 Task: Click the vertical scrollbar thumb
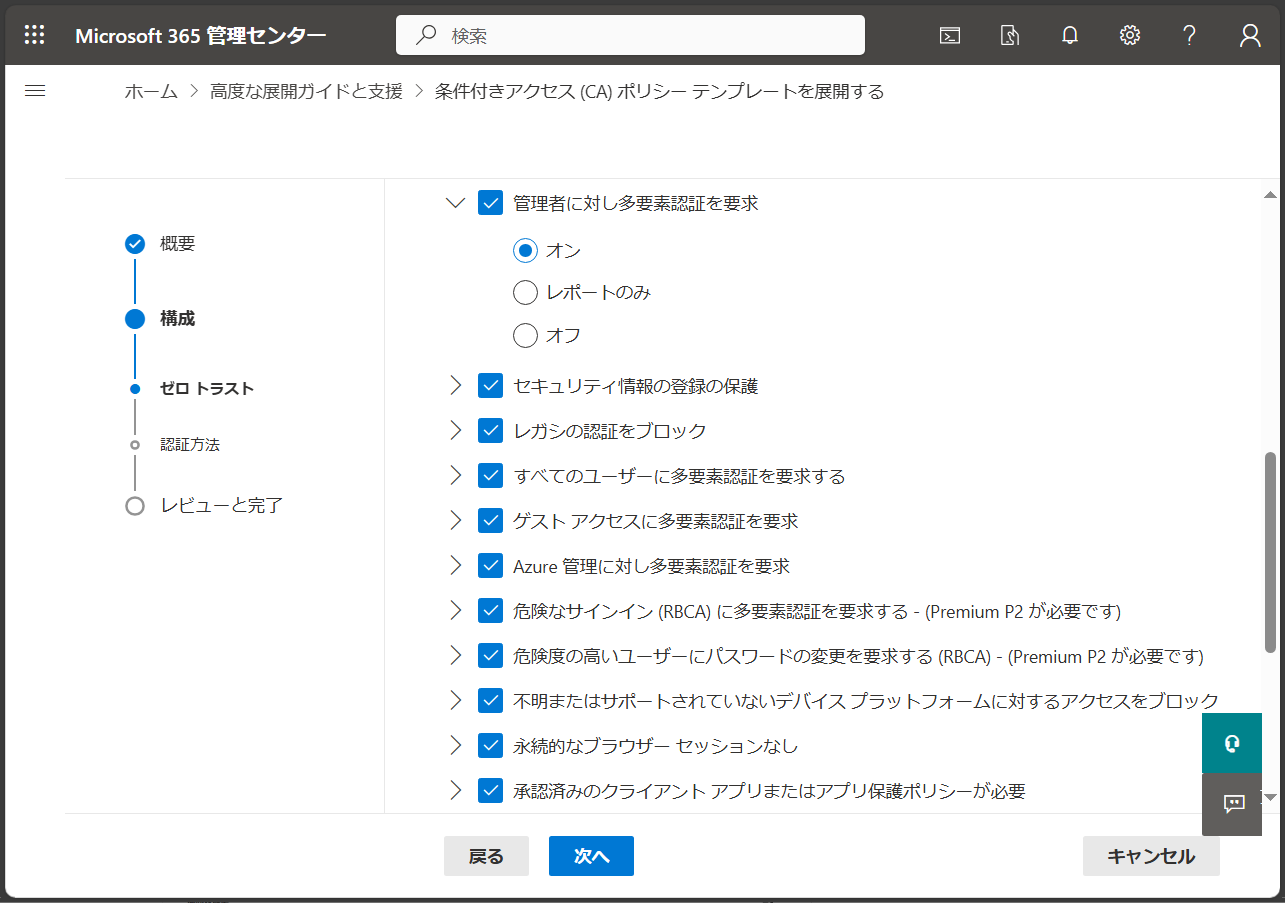(1271, 552)
